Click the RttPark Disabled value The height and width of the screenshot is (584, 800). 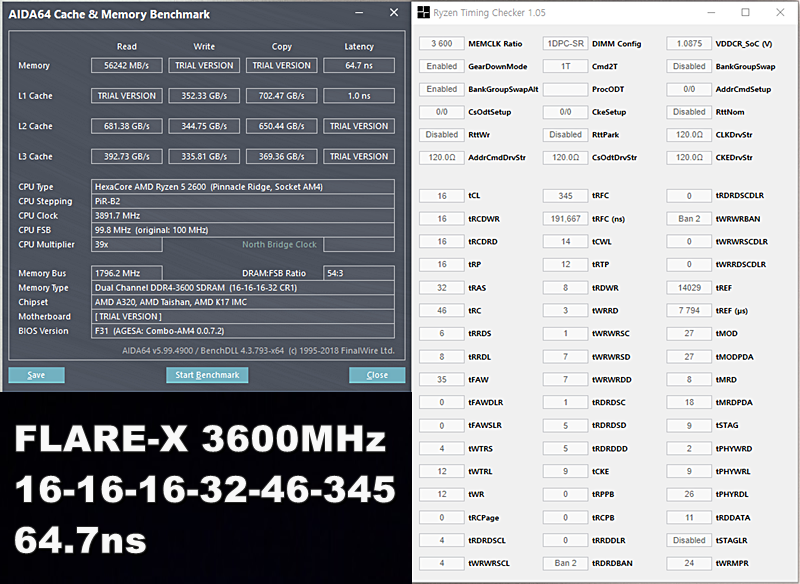(x=565, y=135)
